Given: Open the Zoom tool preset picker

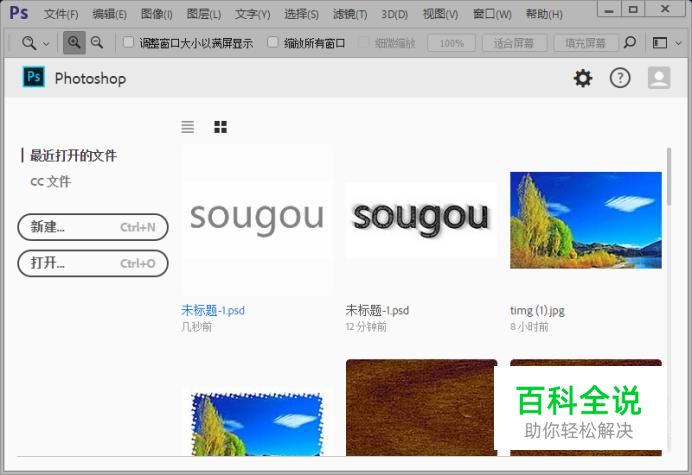Looking at the screenshot, I should point(35,43).
